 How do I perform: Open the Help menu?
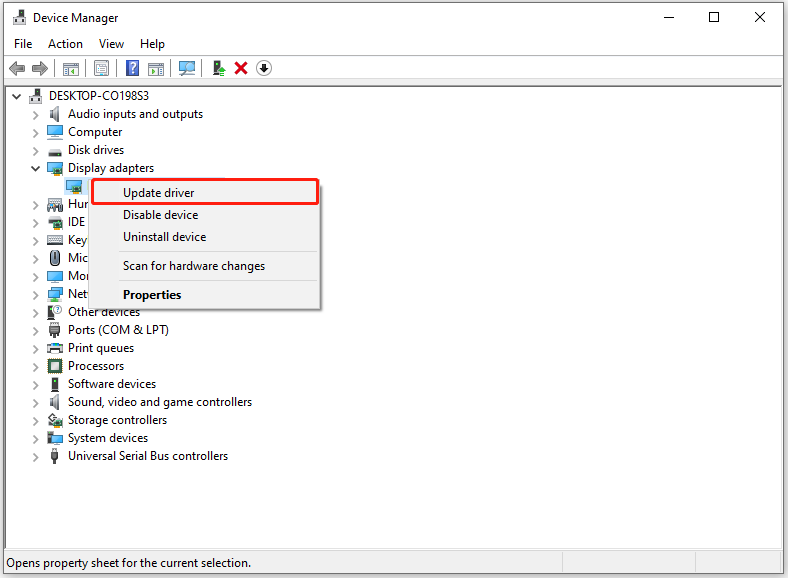(x=152, y=44)
